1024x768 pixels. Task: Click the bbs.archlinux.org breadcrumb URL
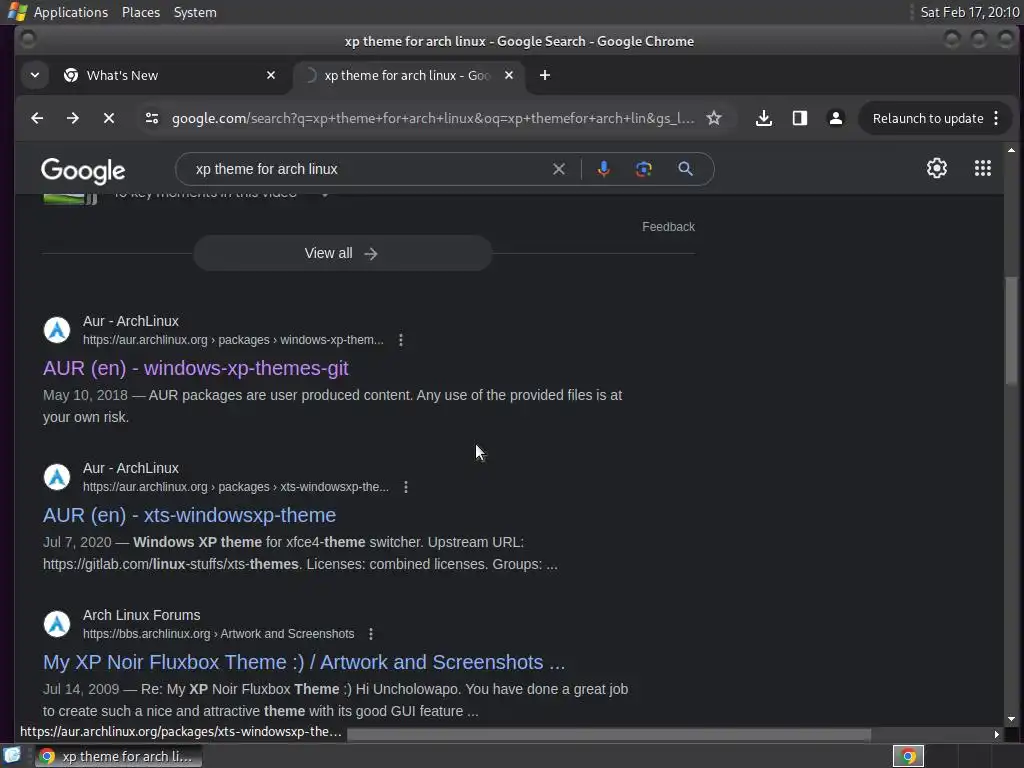point(218,634)
